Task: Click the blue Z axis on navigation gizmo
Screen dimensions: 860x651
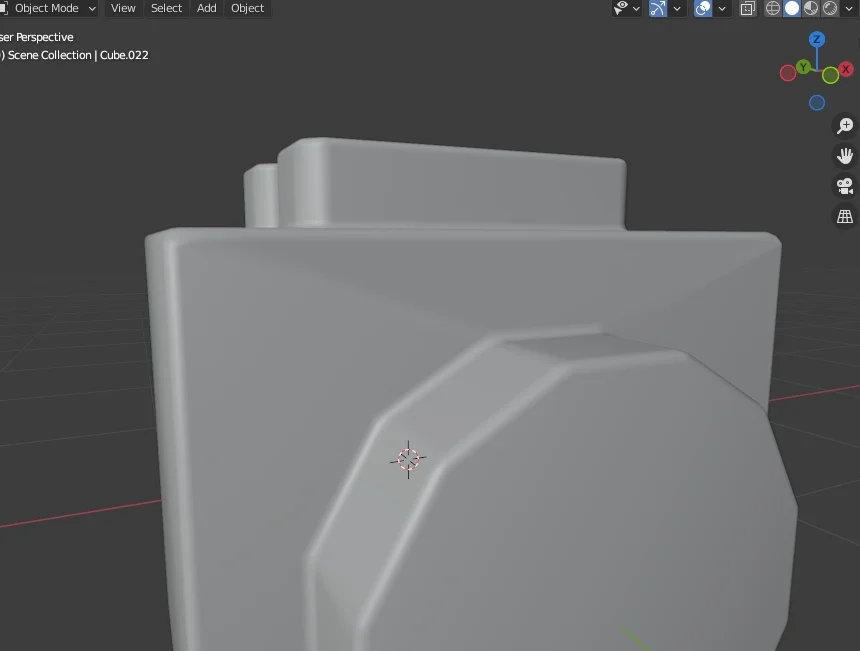Action: click(x=817, y=39)
